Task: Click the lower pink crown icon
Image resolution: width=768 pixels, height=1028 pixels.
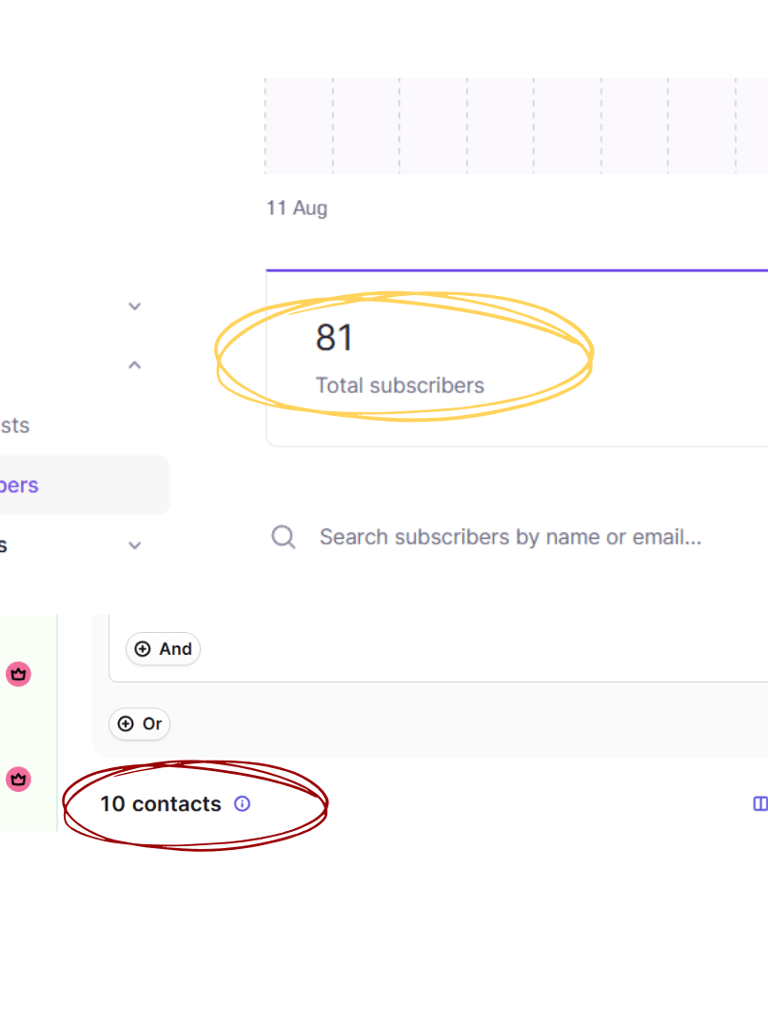Action: (x=18, y=779)
